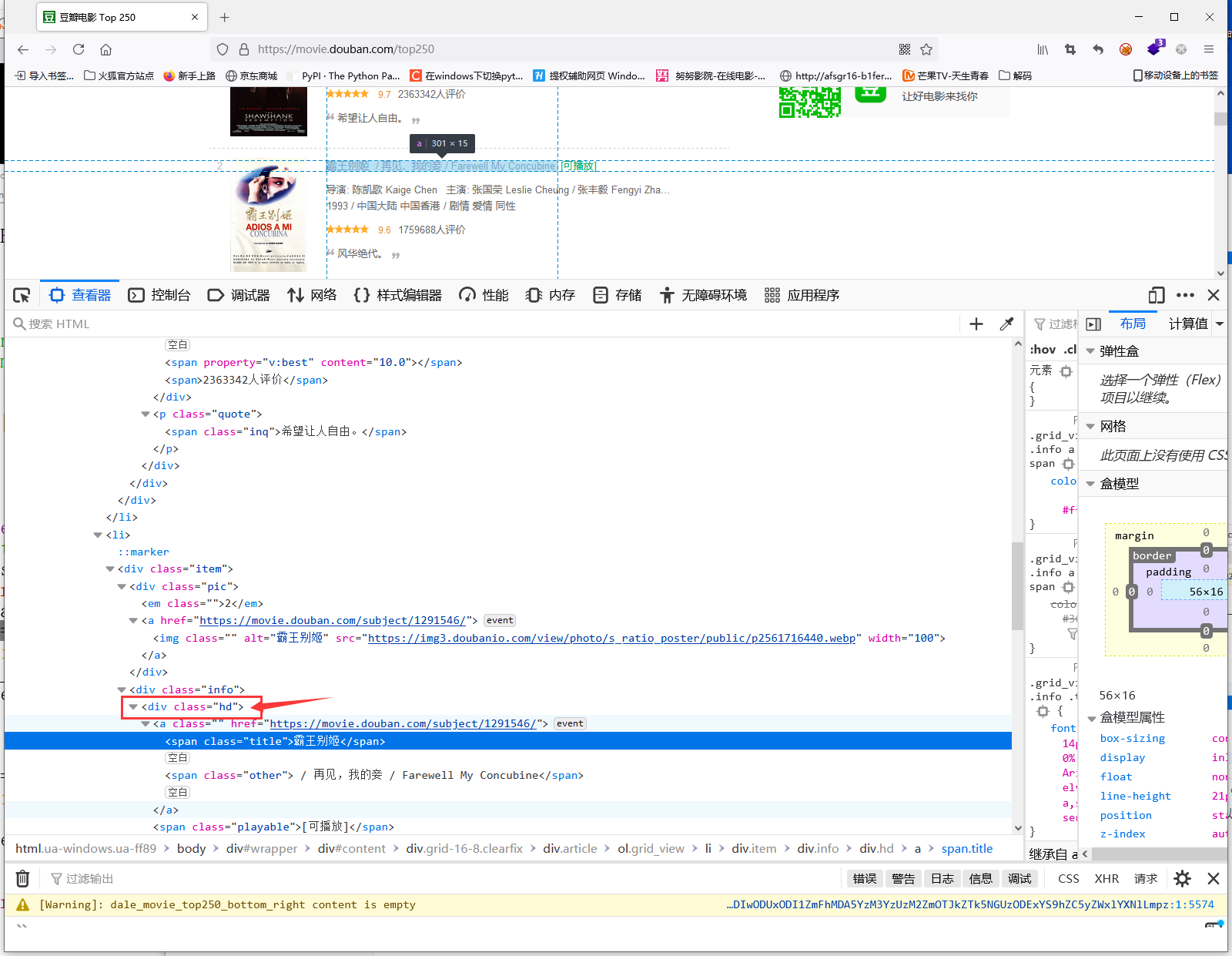Open the movie.douban.com/subject/1291546 link
The height and width of the screenshot is (956, 1232).
(403, 723)
